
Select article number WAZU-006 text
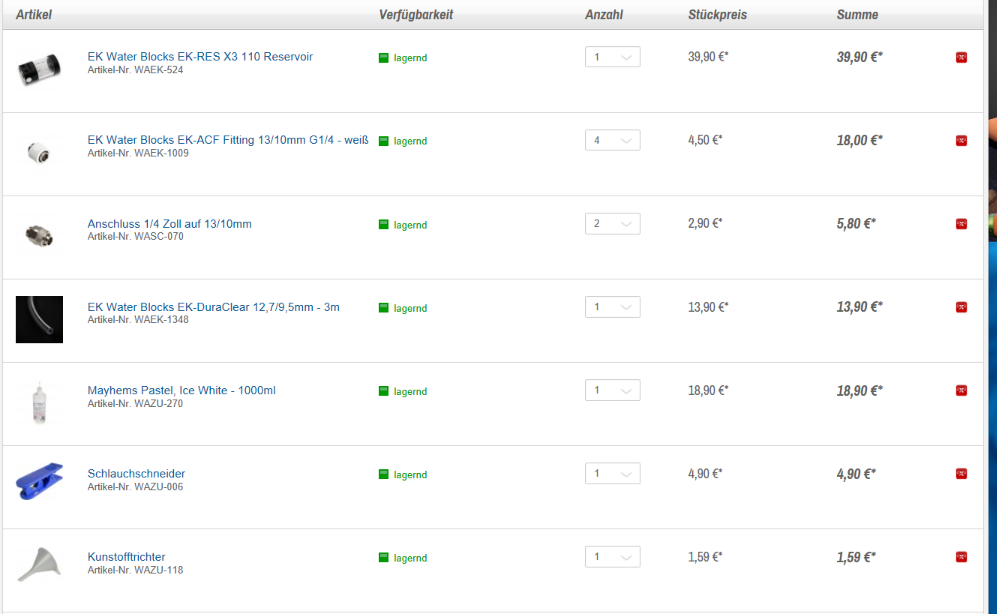[x=159, y=487]
